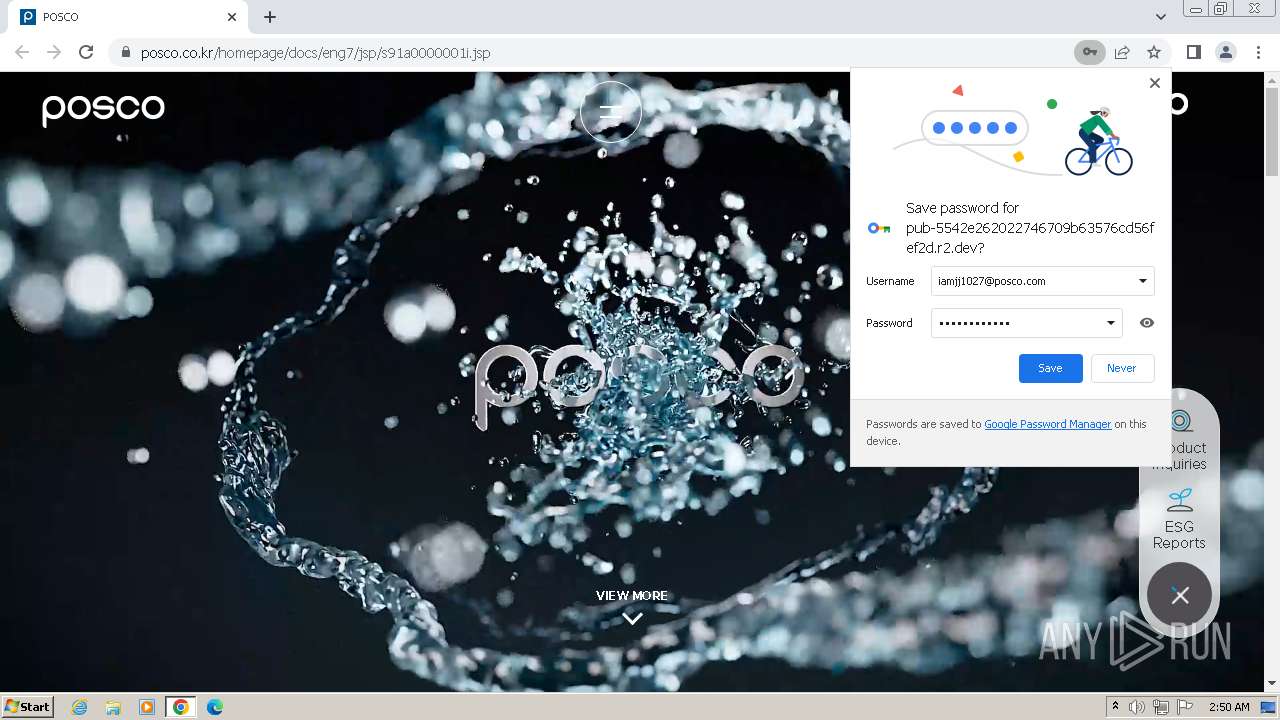Open the tab search chevron
Image resolution: width=1280 pixels, height=720 pixels.
[1160, 17]
